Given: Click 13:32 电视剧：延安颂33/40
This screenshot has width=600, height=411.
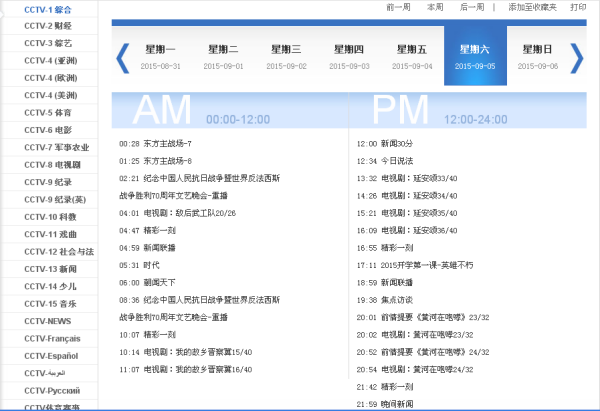Looking at the screenshot, I should [407, 178].
